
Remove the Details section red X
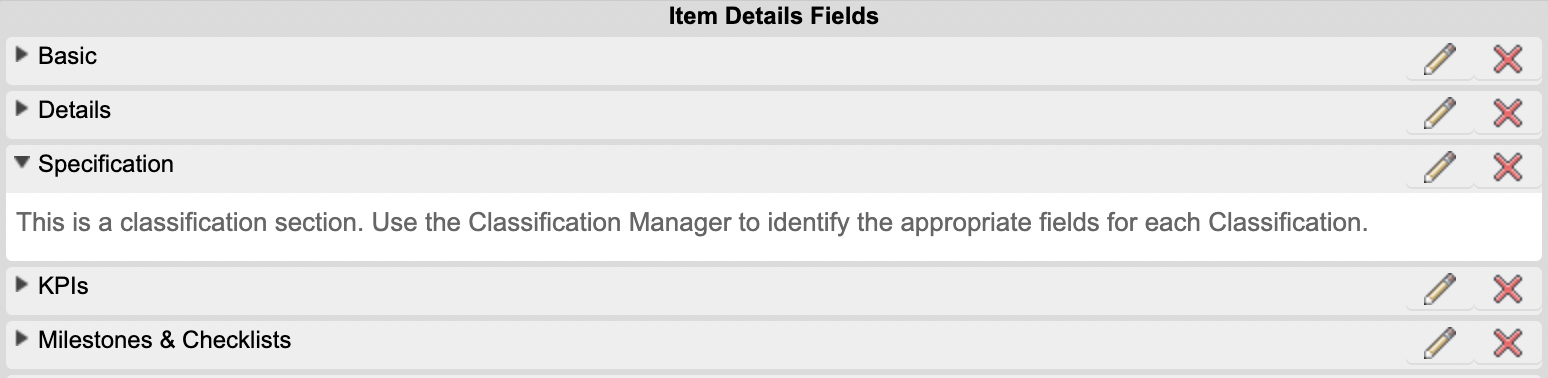tap(1507, 114)
